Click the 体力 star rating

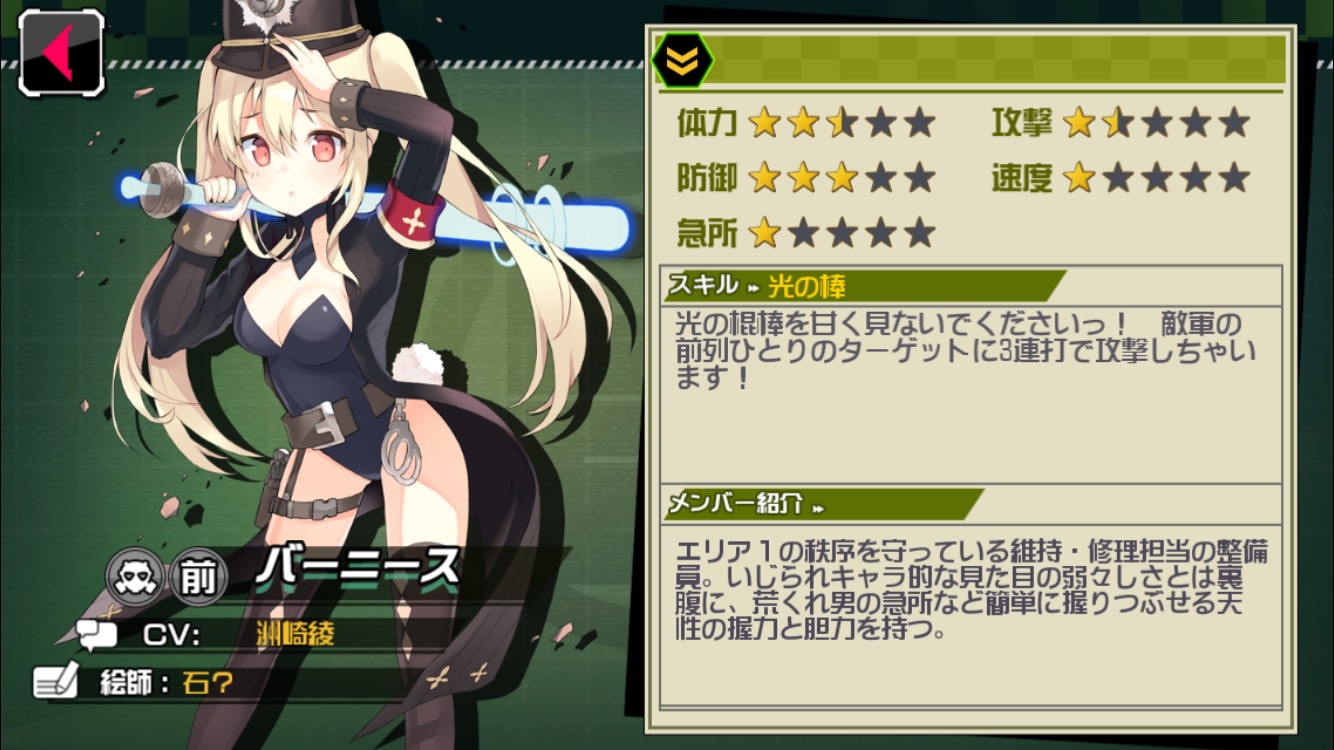pos(842,123)
